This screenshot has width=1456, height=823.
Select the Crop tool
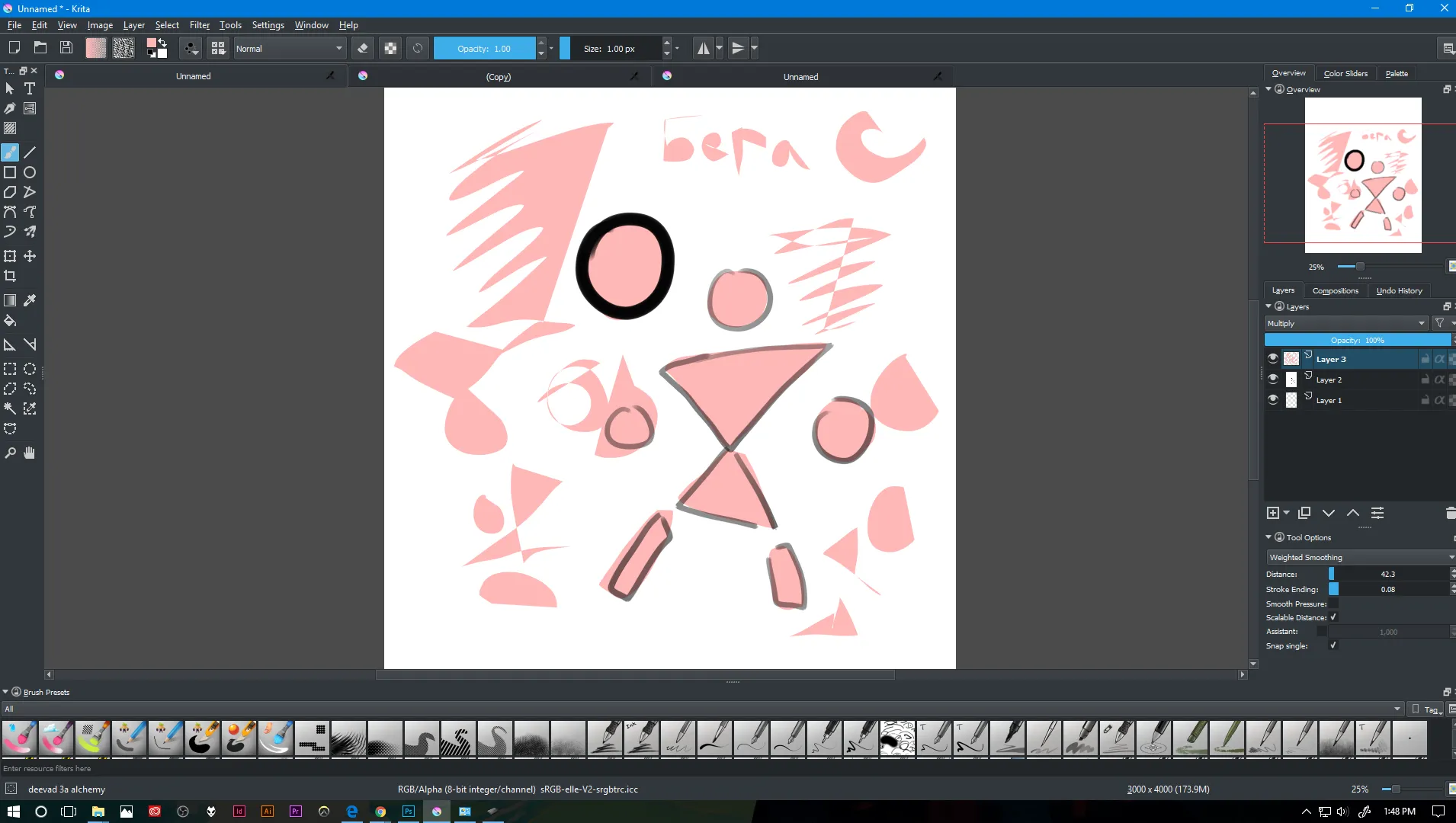click(x=10, y=276)
